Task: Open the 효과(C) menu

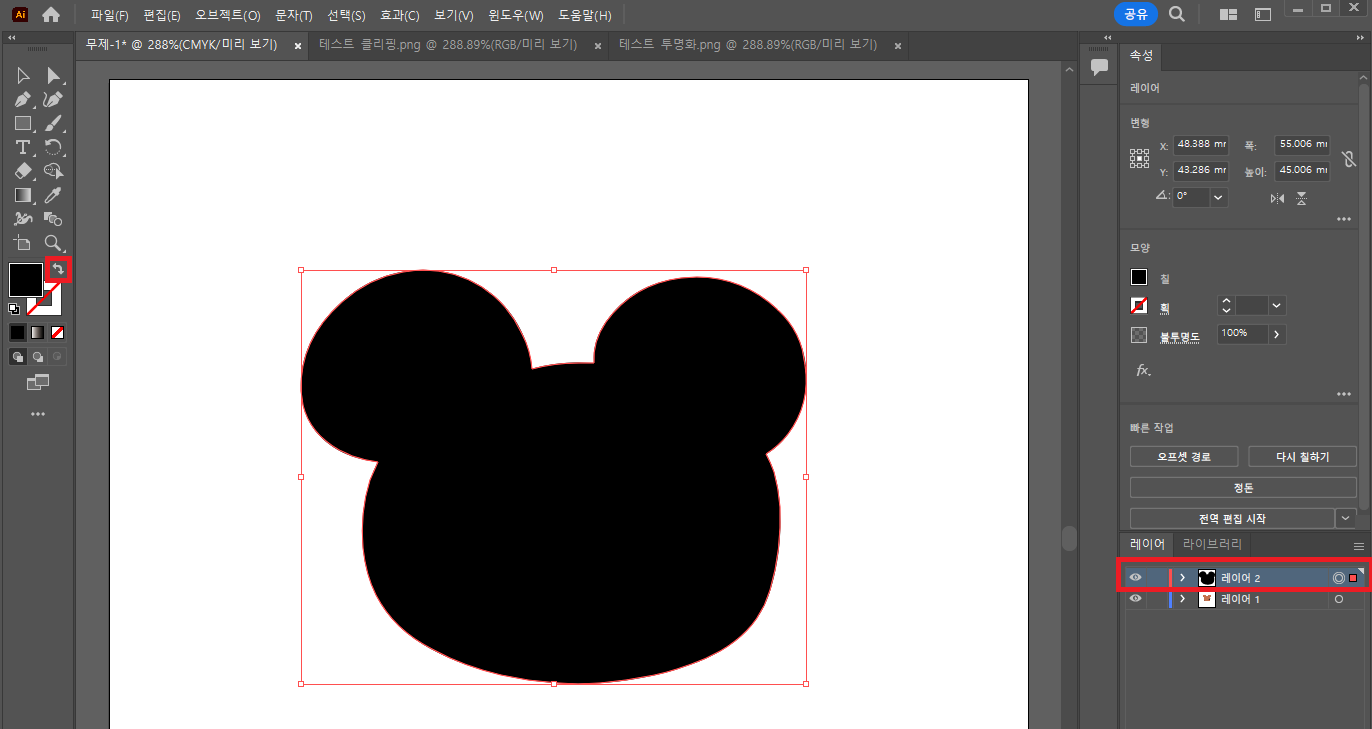Action: (x=400, y=15)
